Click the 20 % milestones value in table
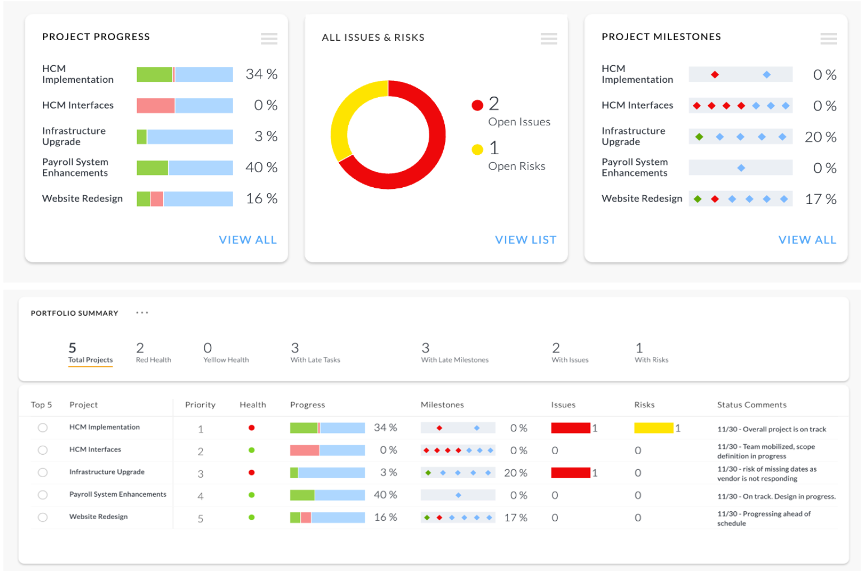864x572 pixels. click(516, 473)
